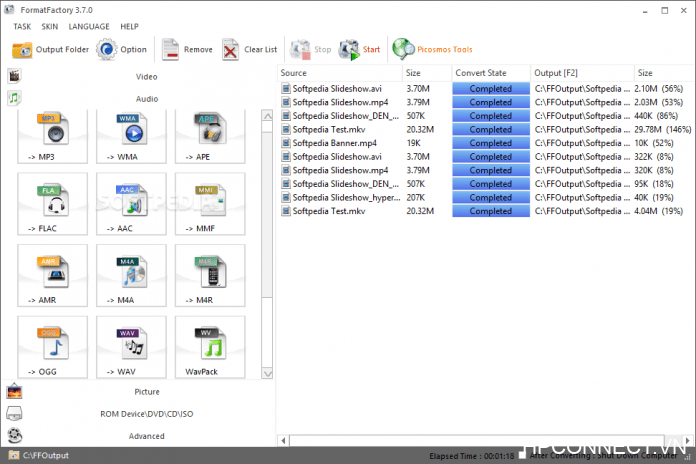Click Completed bar in 440K (86%) row
The height and width of the screenshot is (464, 696).
[491, 116]
